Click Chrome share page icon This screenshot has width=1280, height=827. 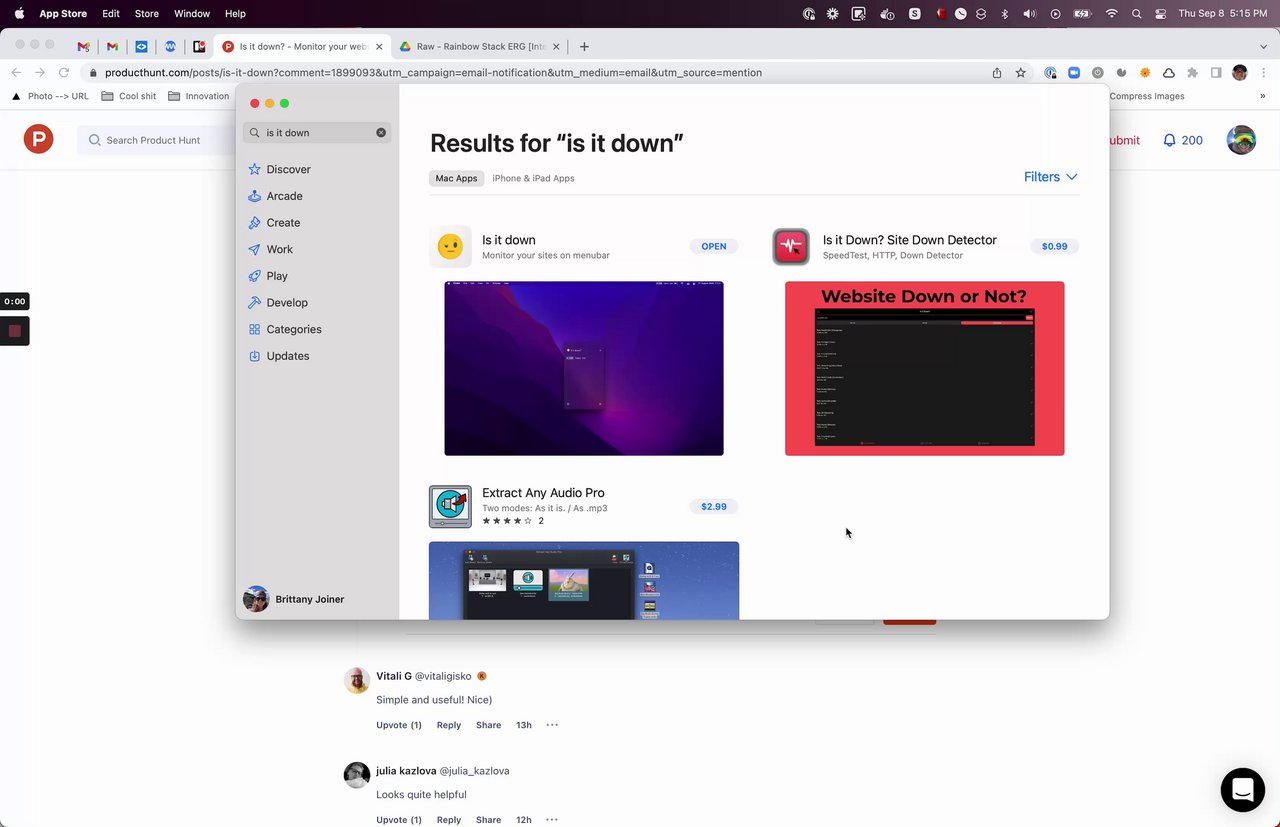coord(997,73)
